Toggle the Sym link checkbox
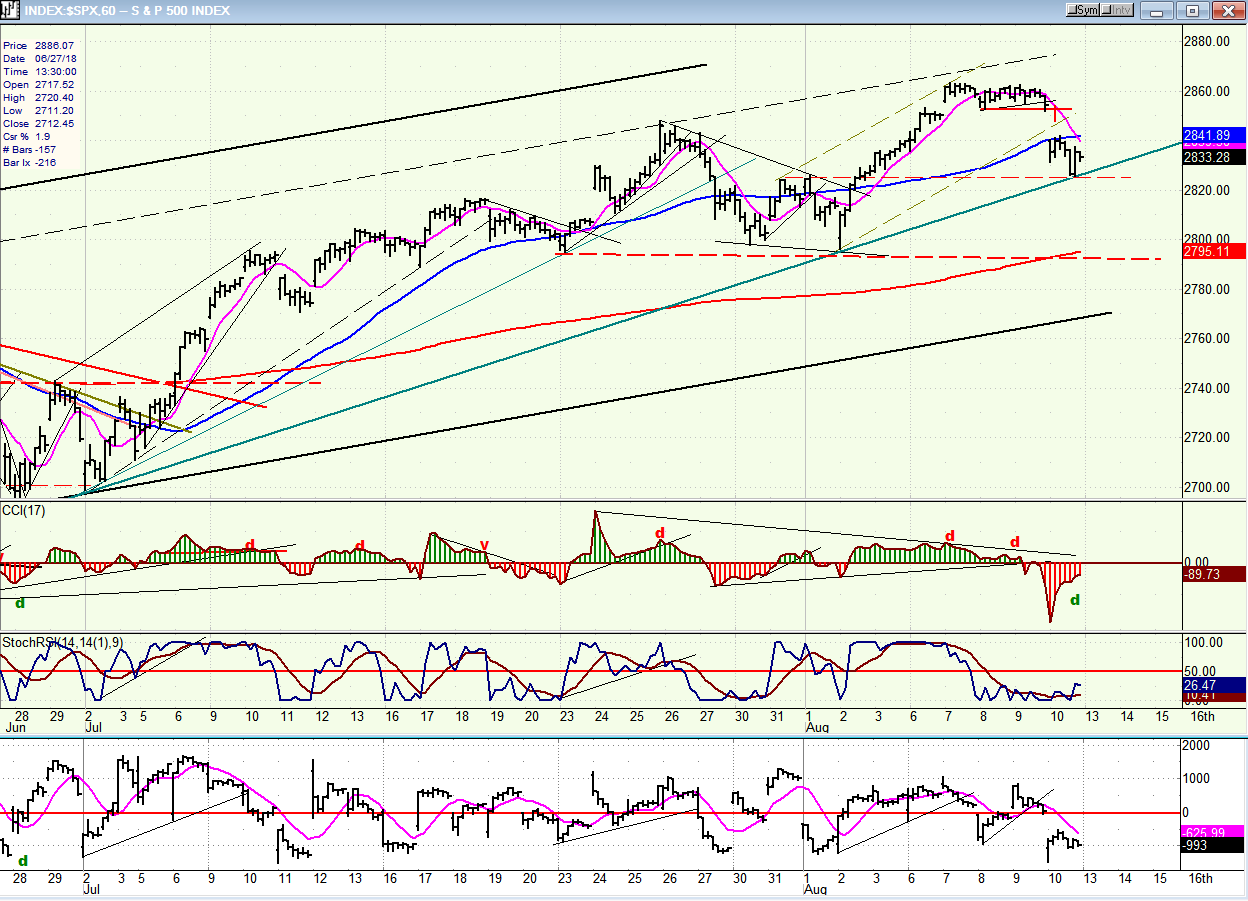The width and height of the screenshot is (1248, 901). (1074, 10)
